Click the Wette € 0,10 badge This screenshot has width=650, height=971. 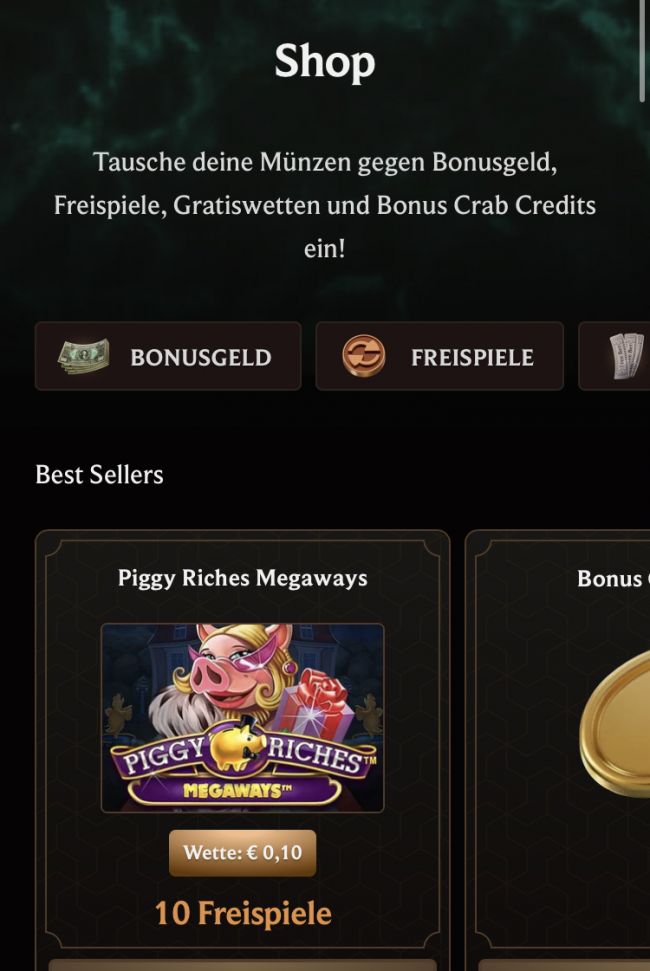coord(243,853)
